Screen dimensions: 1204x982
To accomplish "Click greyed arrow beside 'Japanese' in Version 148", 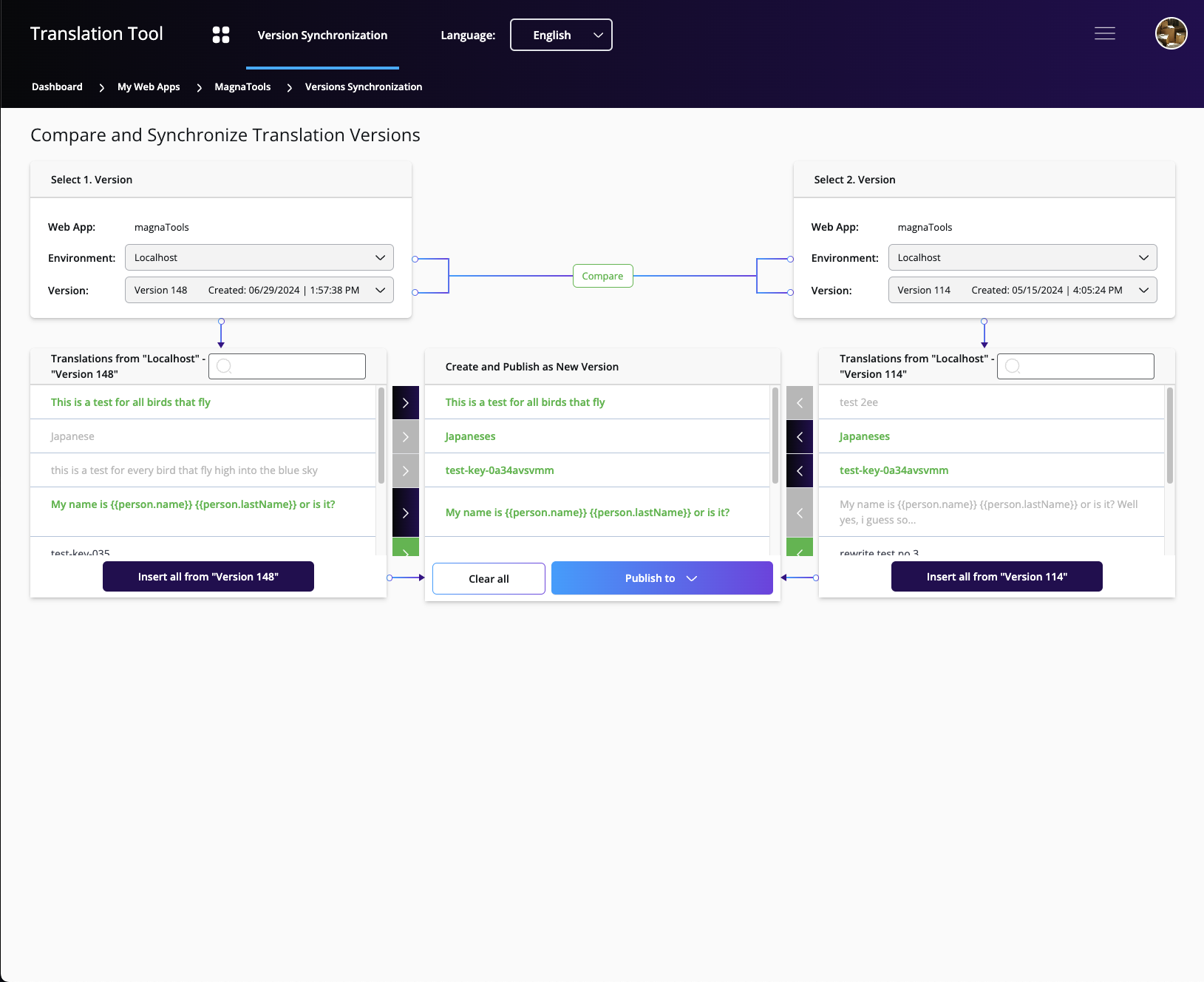I will tap(405, 436).
